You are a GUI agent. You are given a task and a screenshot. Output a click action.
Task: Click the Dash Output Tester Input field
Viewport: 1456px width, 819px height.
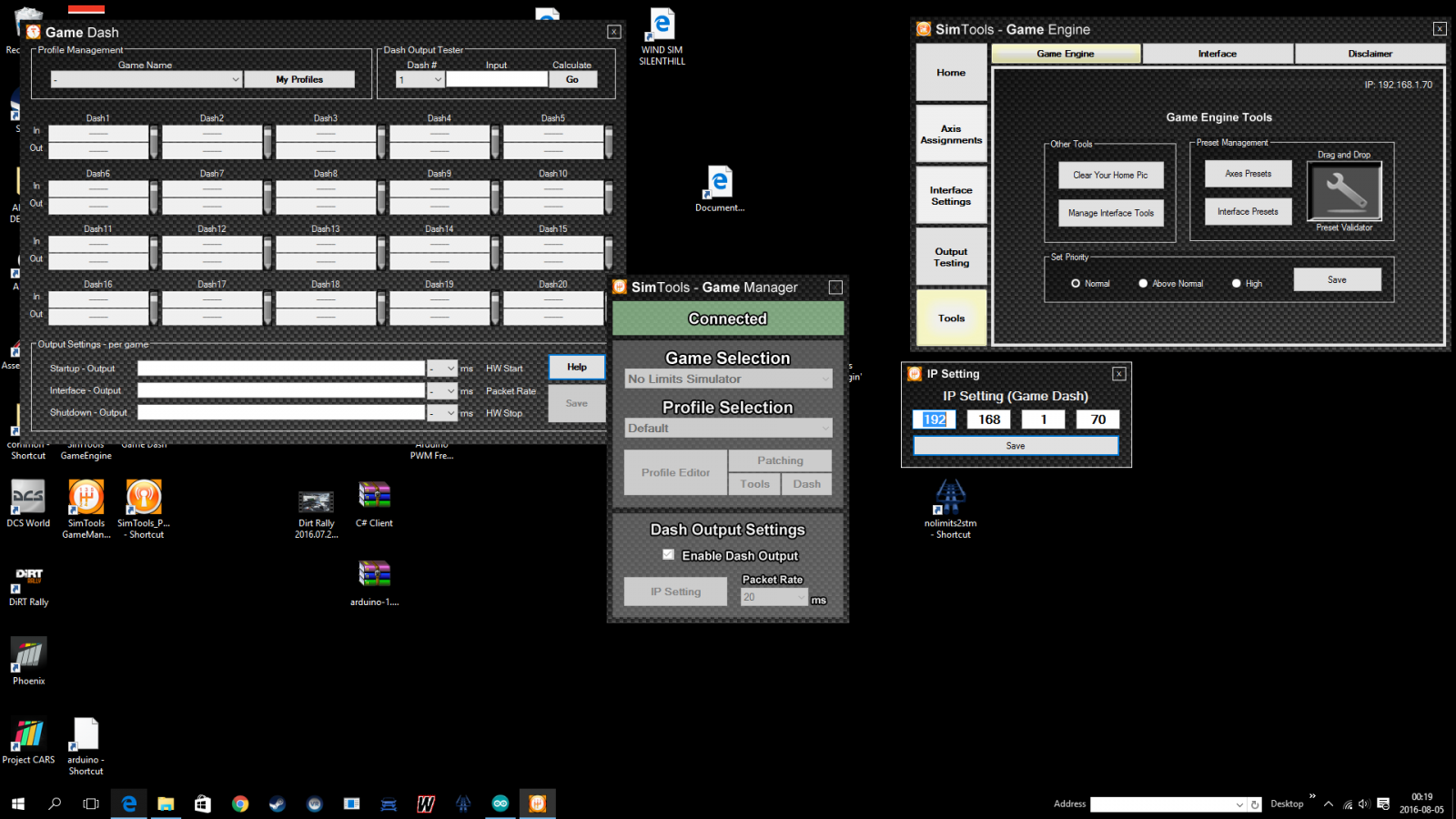point(497,79)
